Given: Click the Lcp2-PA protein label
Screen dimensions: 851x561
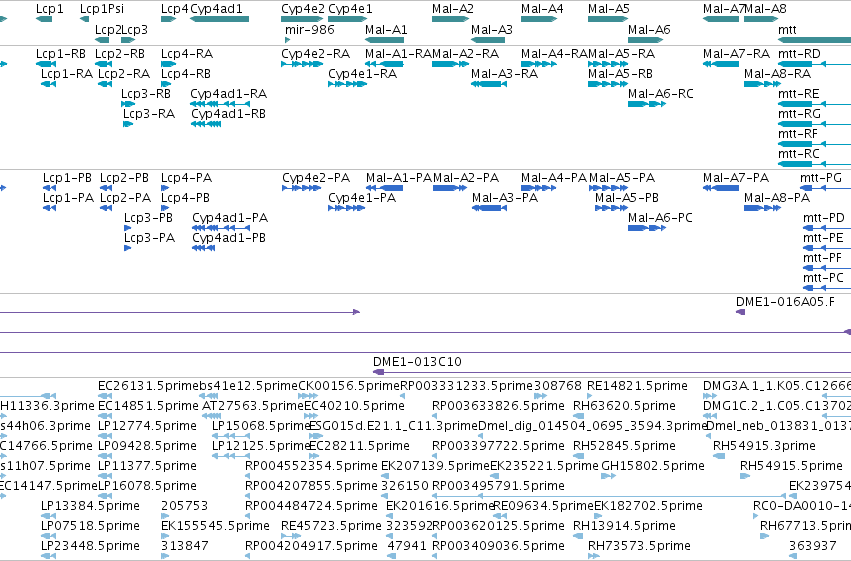Looking at the screenshot, I should 125,198.
